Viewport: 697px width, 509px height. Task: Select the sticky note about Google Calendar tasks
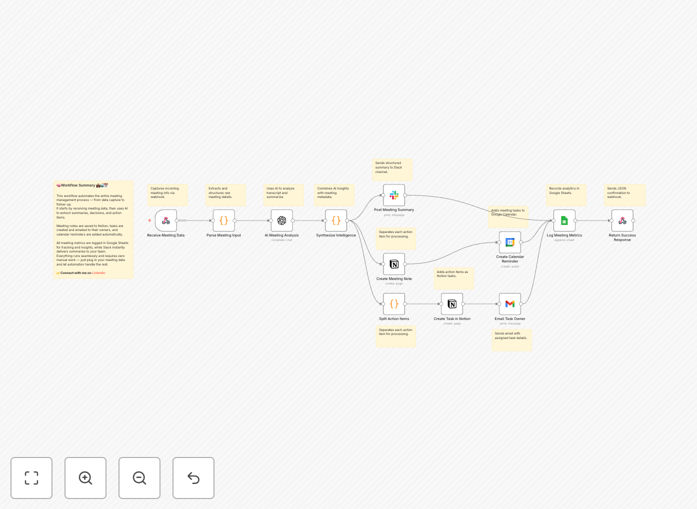pyautogui.click(x=508, y=217)
